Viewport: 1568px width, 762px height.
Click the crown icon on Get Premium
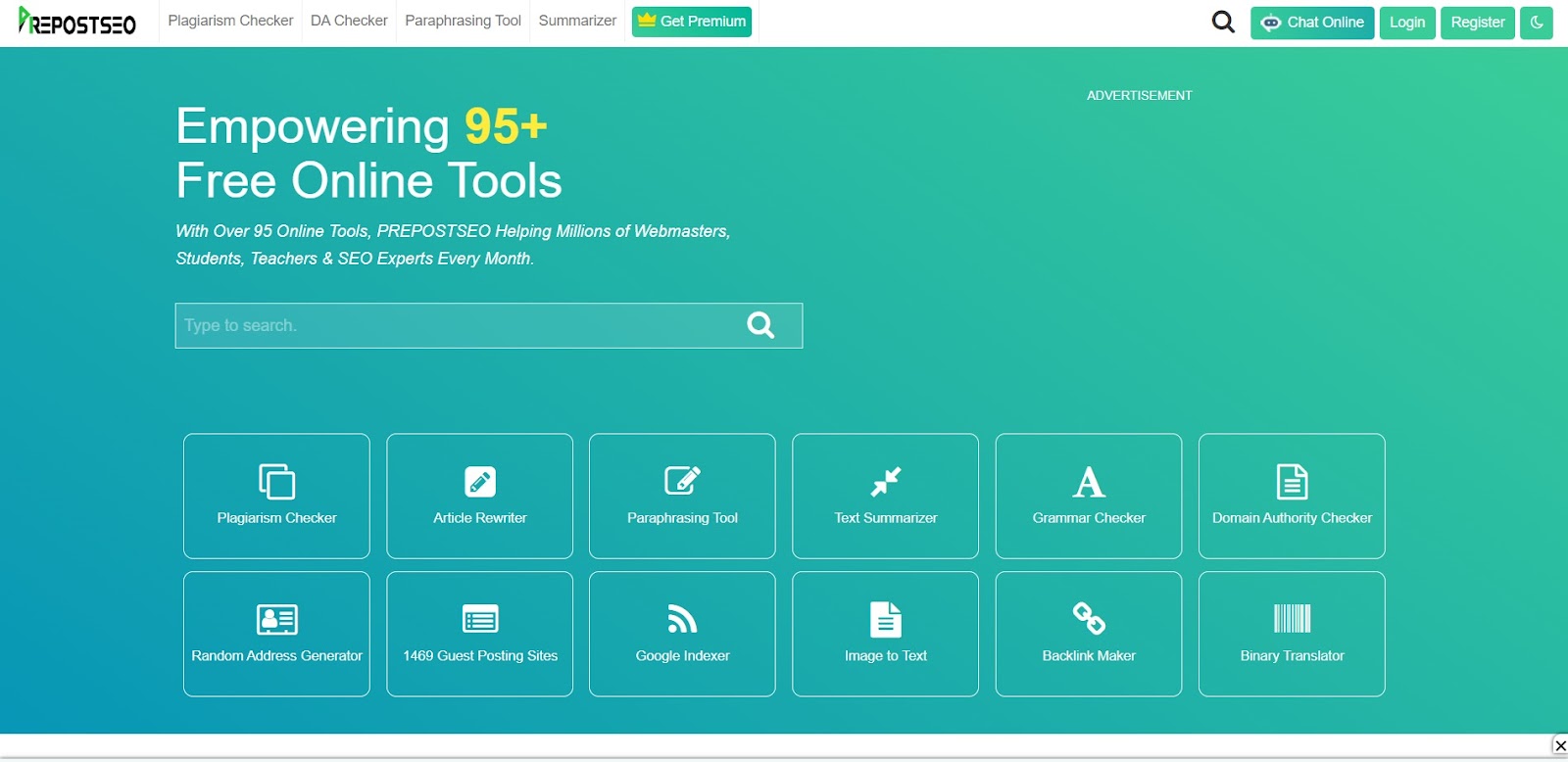pyautogui.click(x=647, y=20)
